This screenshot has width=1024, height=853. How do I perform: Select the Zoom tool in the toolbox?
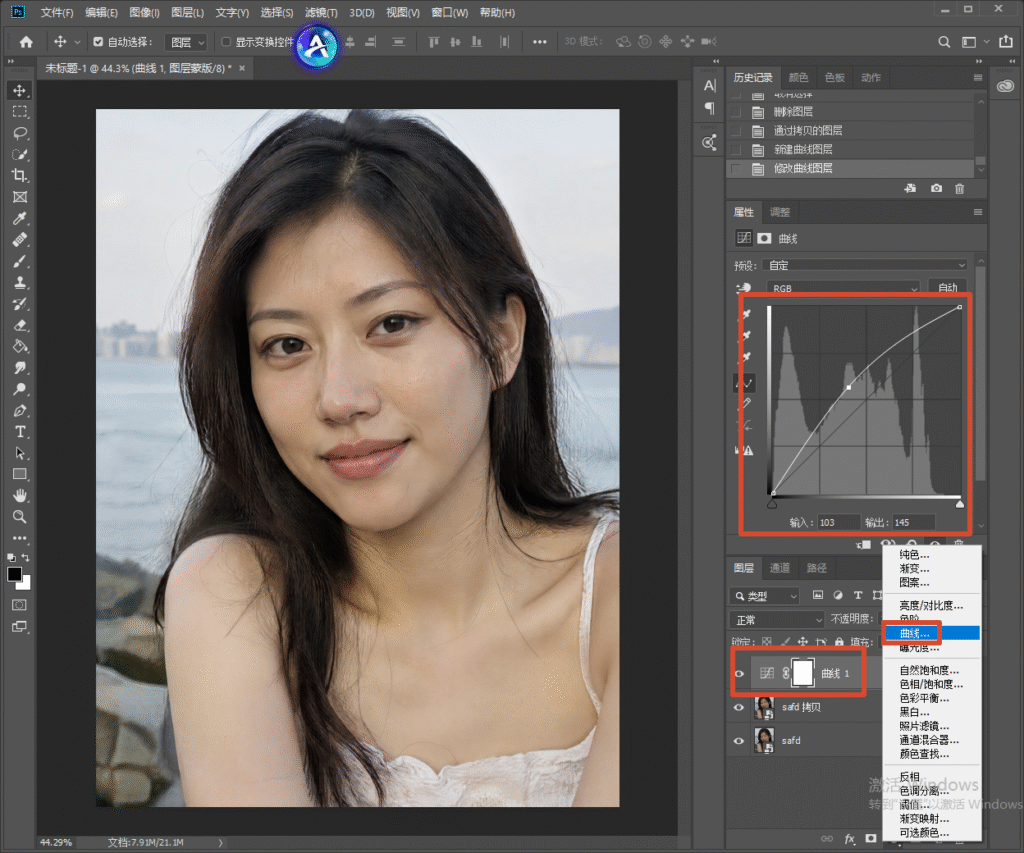click(20, 517)
